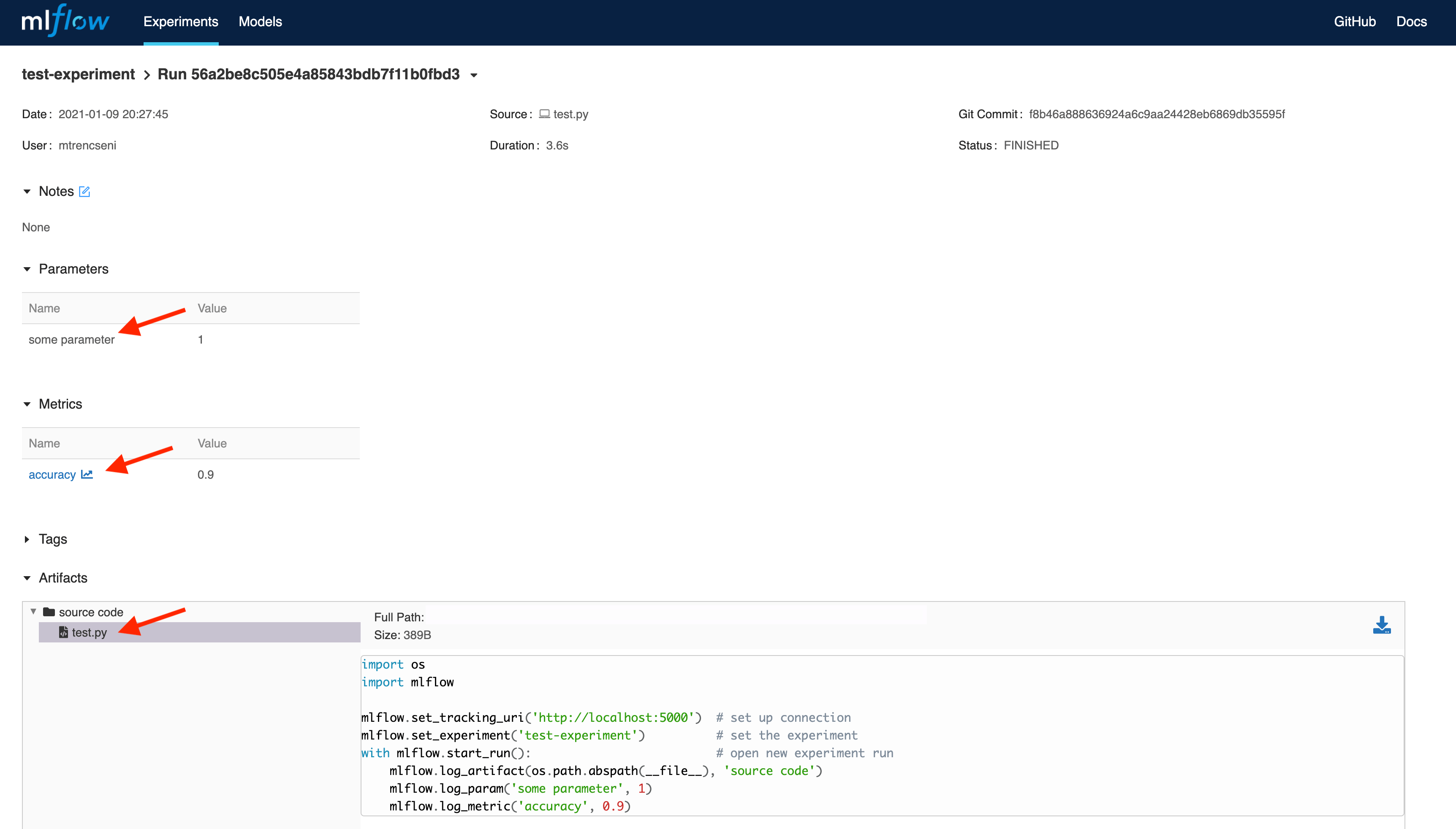Click the Full Path label
This screenshot has height=829, width=1456.
pyautogui.click(x=399, y=617)
